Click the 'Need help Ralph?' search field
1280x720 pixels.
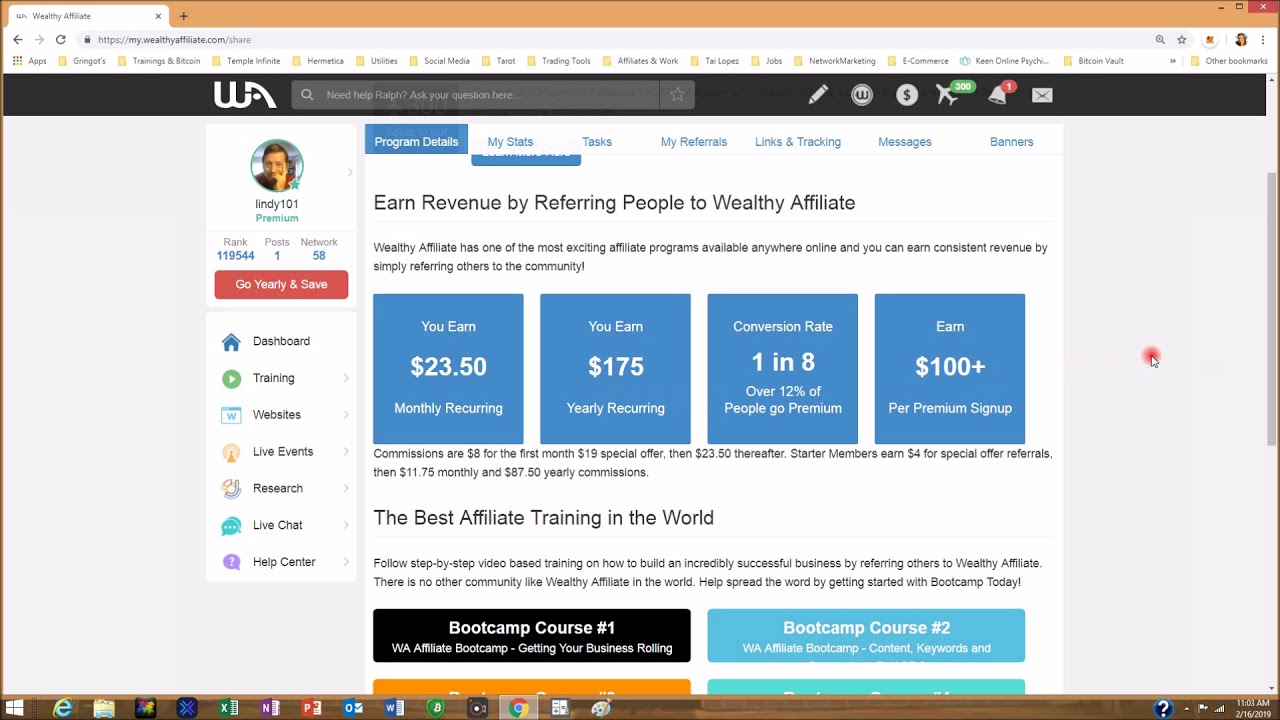click(x=476, y=95)
